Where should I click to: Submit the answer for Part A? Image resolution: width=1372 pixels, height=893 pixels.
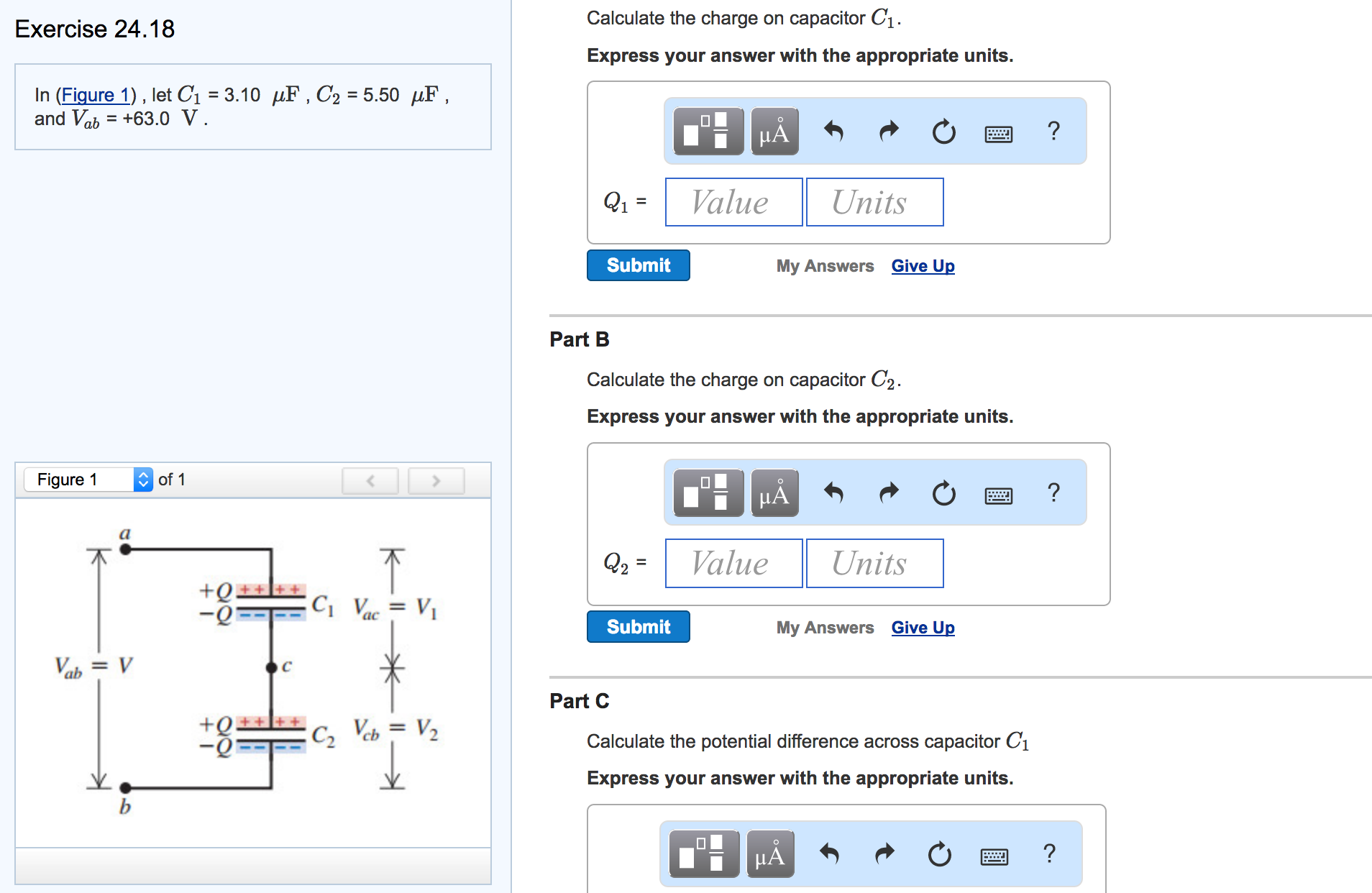coord(637,265)
